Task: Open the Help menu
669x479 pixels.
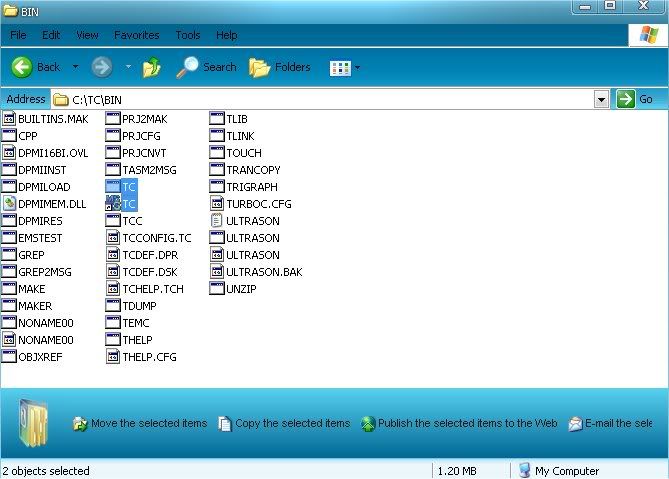Action: pos(227,35)
